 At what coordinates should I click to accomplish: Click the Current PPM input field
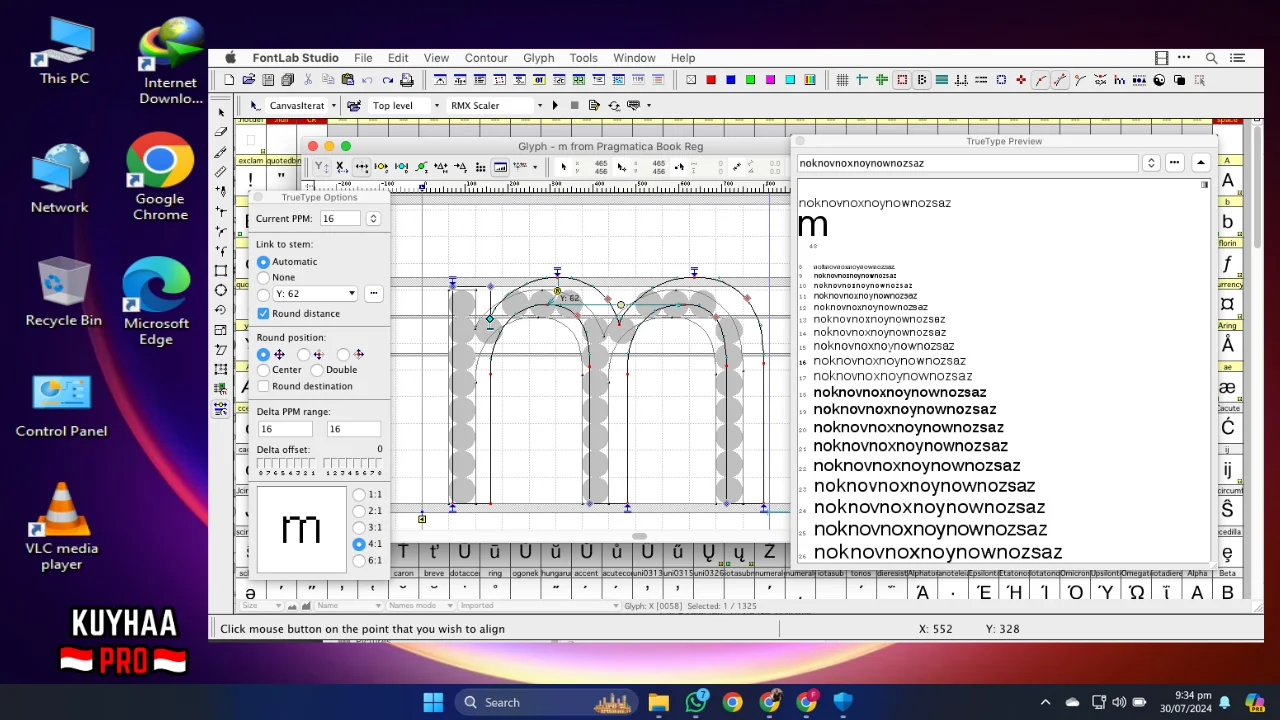[x=340, y=218]
